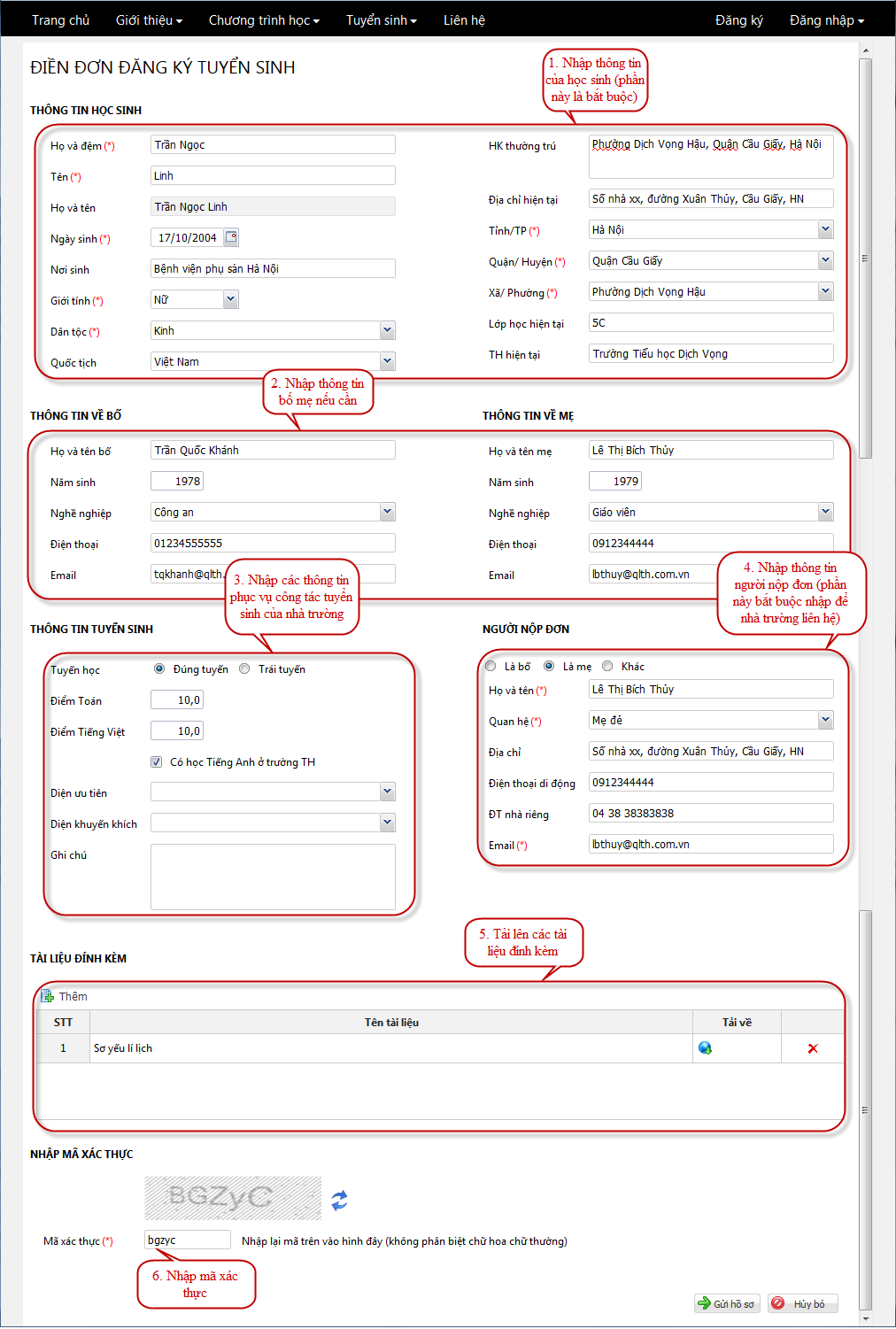Open the Diện ưu tiên dropdown

point(388,792)
